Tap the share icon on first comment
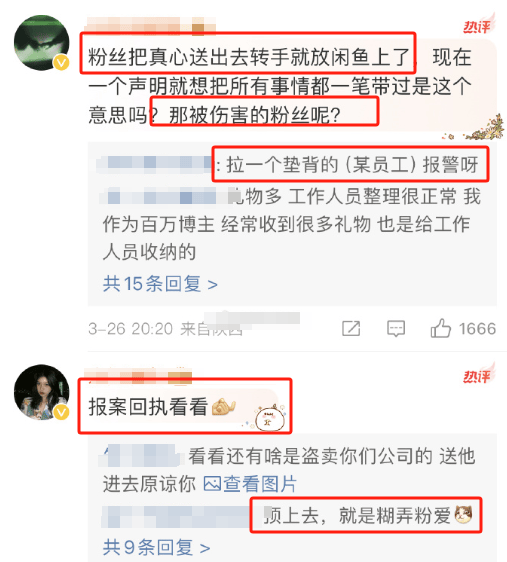 pos(351,328)
